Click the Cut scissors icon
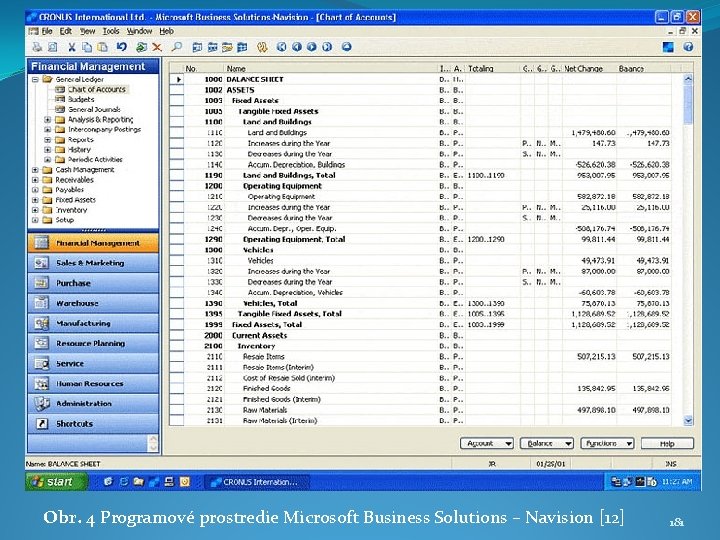This screenshot has height=540, width=720. 72,47
